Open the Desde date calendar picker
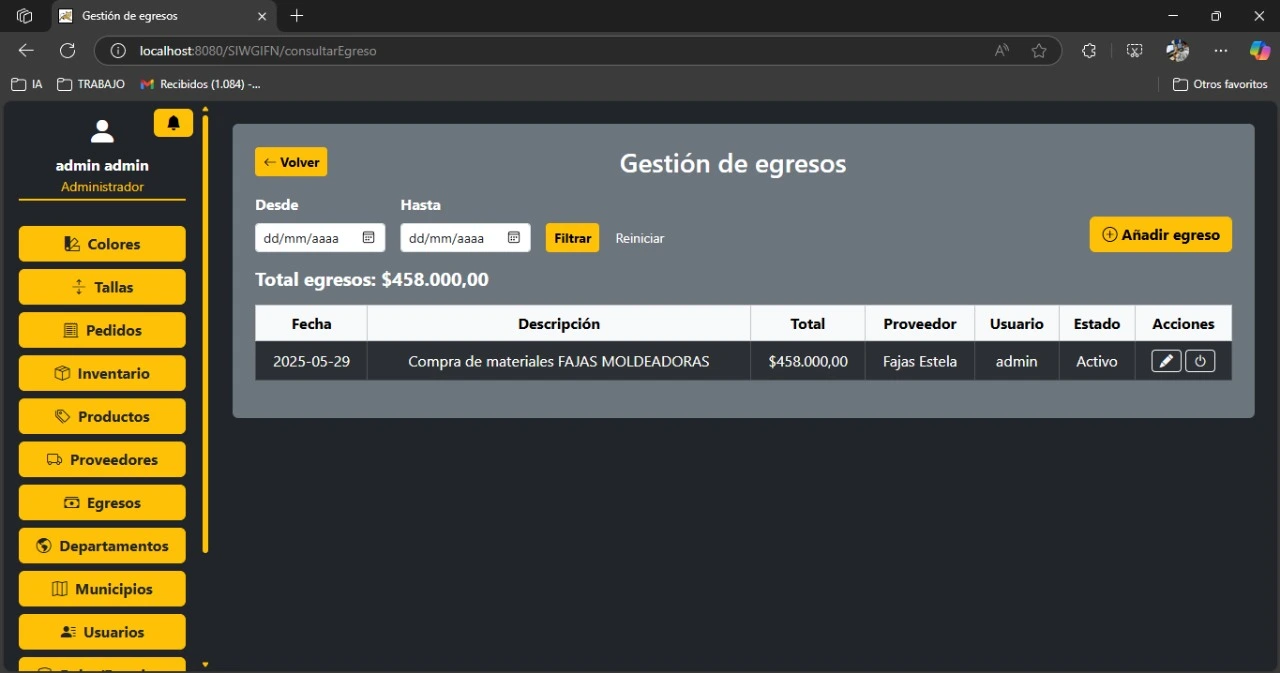Image resolution: width=1280 pixels, height=673 pixels. coord(368,238)
